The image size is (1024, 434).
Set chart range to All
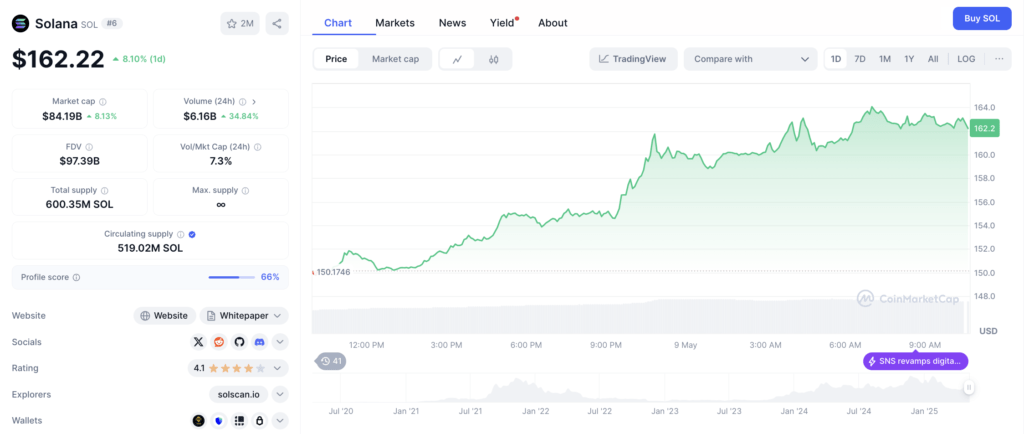933,59
